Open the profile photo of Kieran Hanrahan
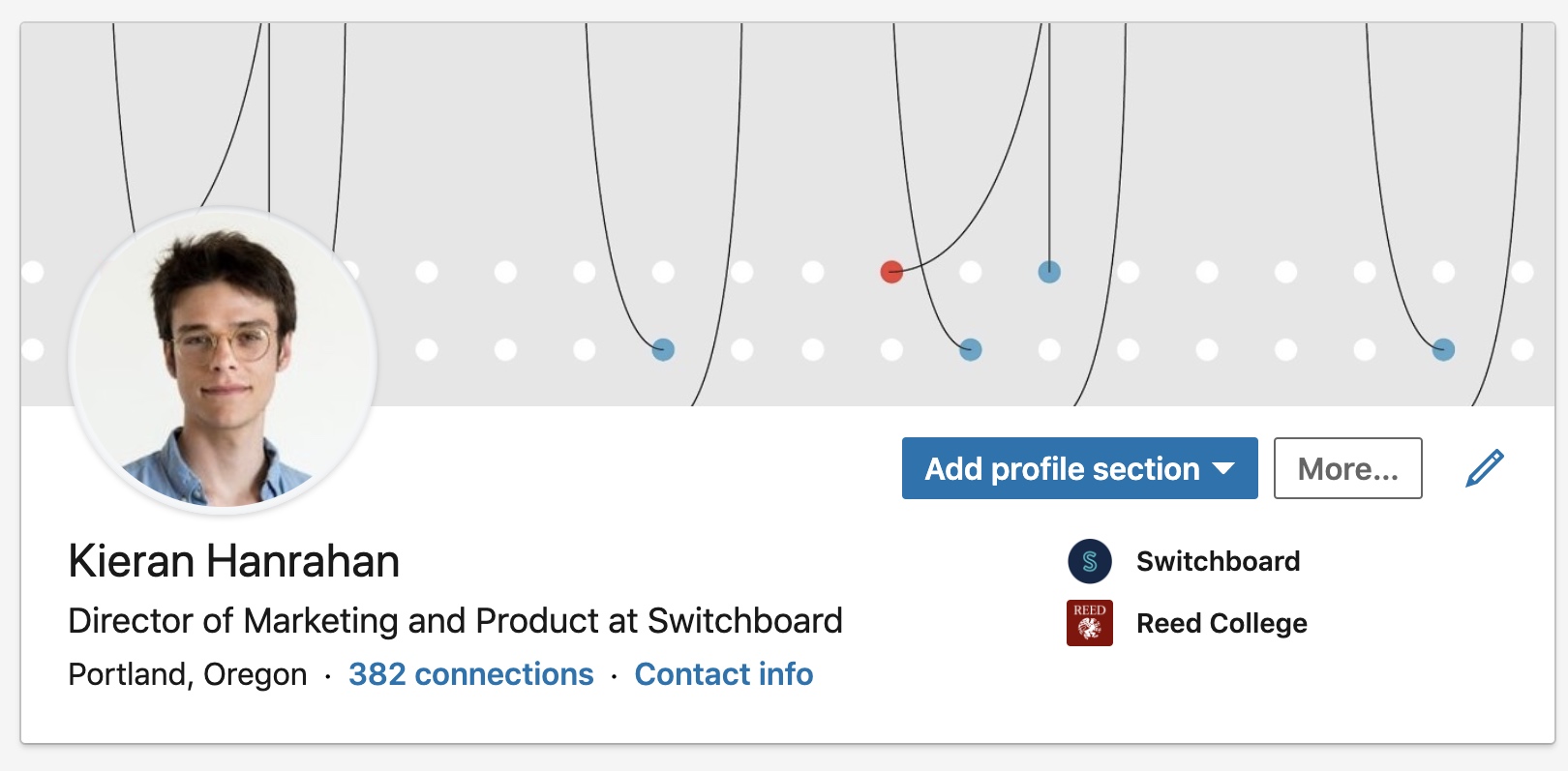 224,360
